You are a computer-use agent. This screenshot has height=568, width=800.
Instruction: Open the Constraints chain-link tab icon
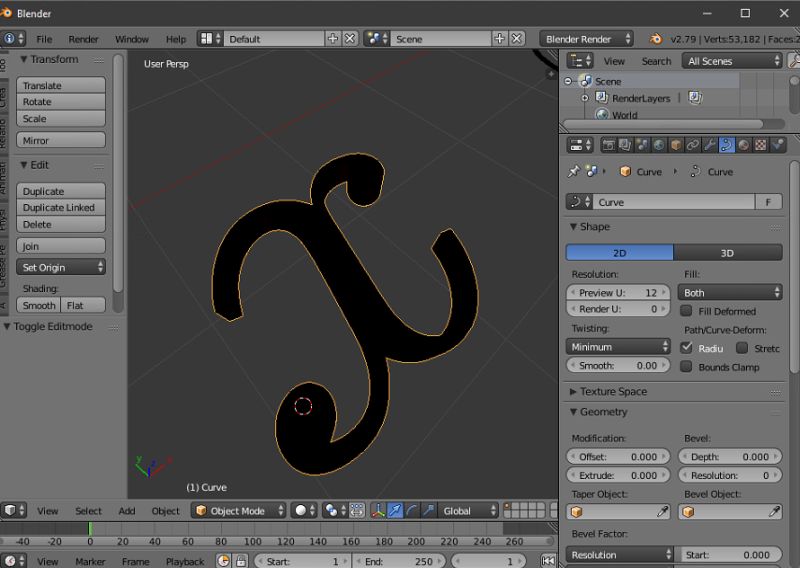point(692,145)
